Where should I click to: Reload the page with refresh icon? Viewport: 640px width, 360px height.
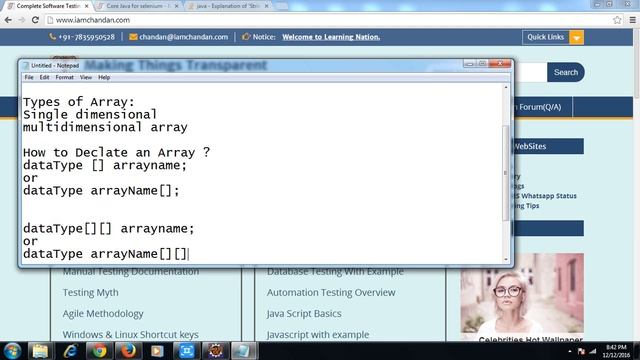click(x=35, y=20)
